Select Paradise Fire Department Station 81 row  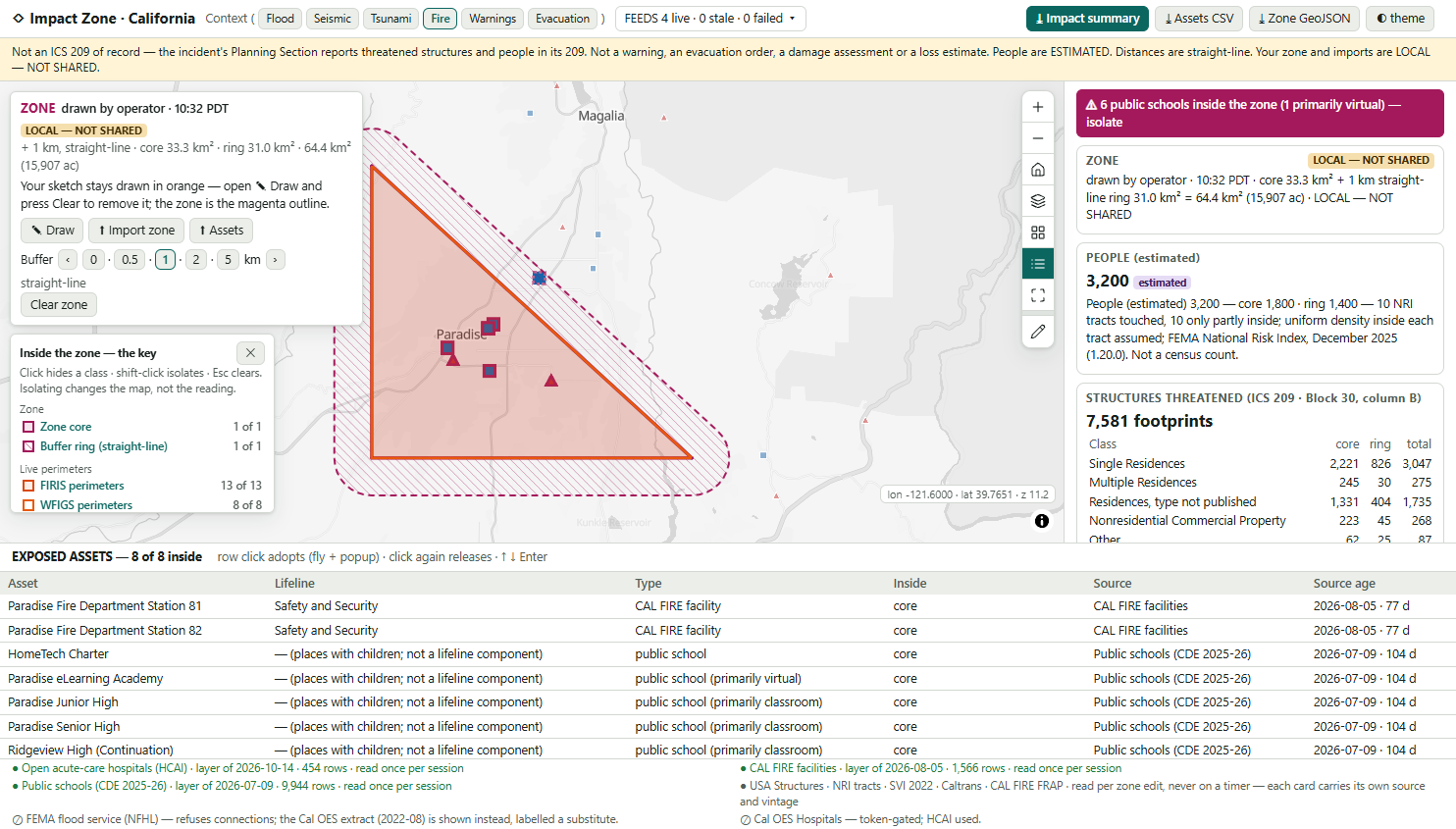coord(728,606)
